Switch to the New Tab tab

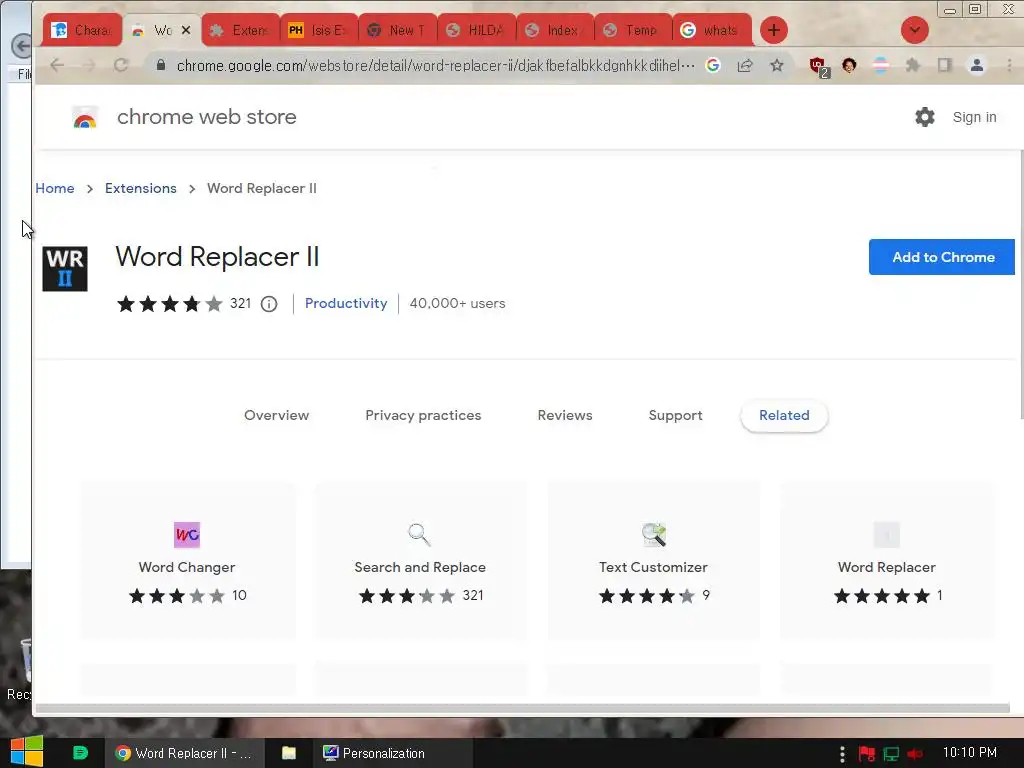[398, 30]
